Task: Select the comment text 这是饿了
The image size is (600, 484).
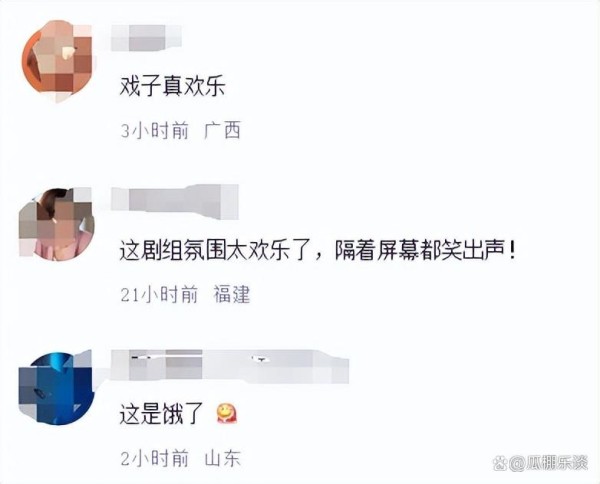Action: point(161,414)
